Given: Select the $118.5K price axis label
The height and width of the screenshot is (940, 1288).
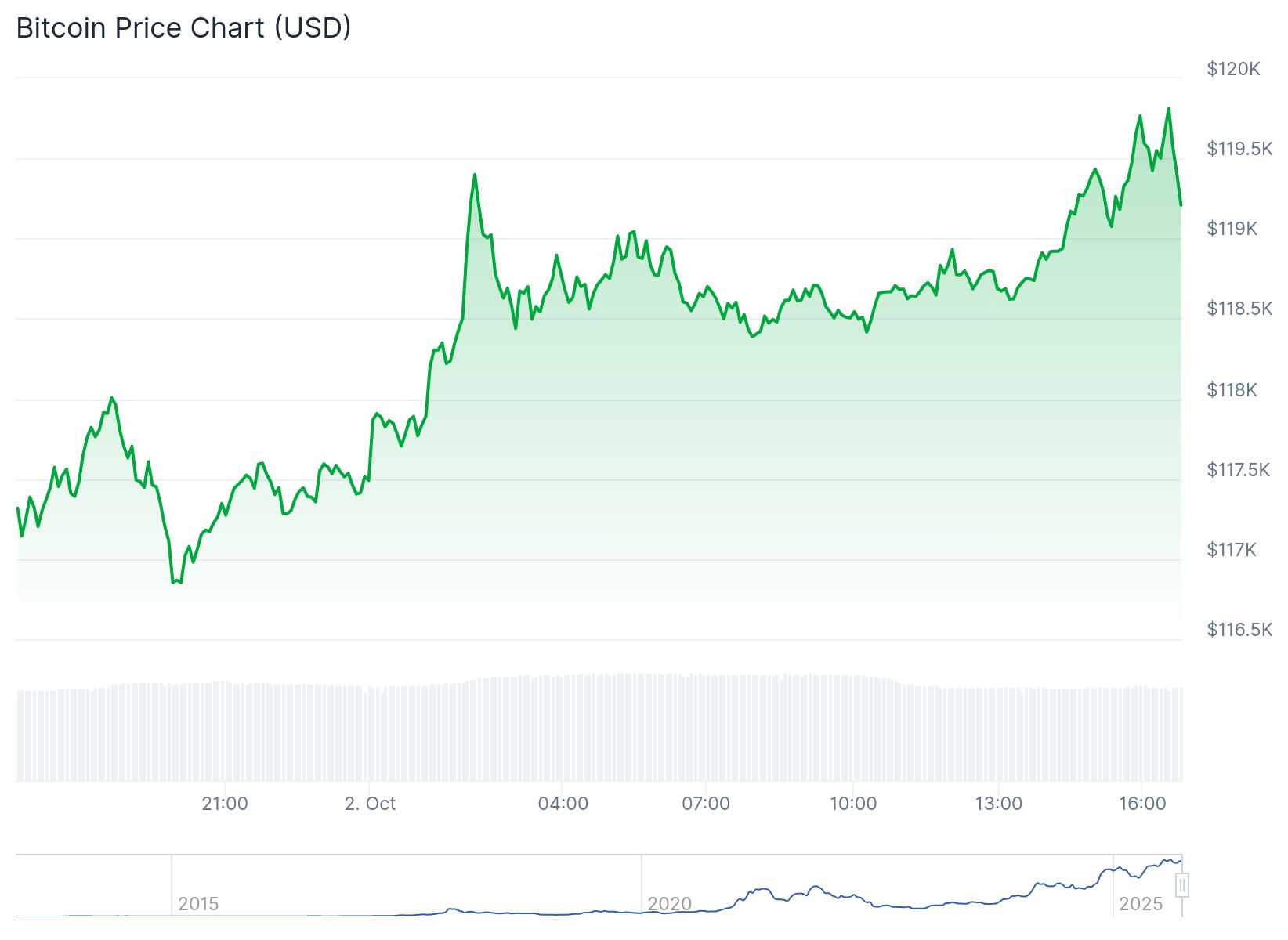Looking at the screenshot, I should pyautogui.click(x=1239, y=309).
